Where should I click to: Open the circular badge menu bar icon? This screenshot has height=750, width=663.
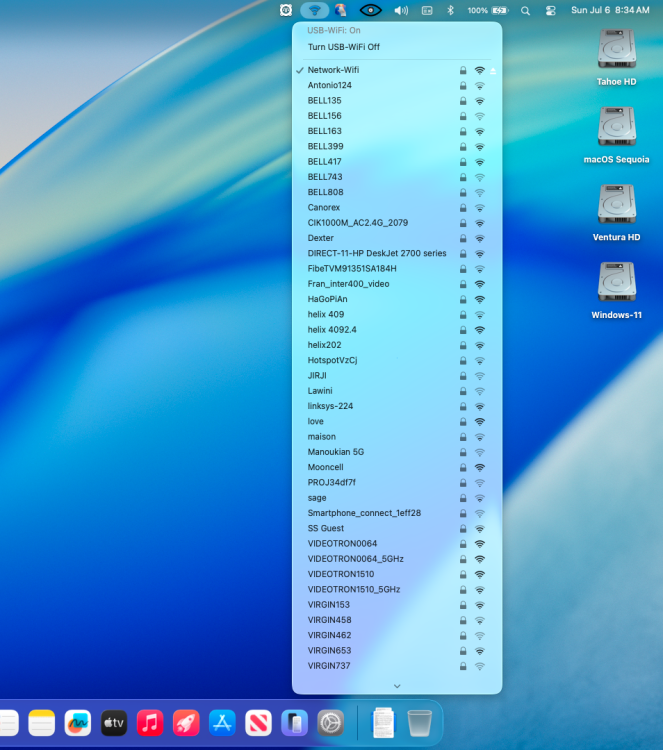point(286,10)
